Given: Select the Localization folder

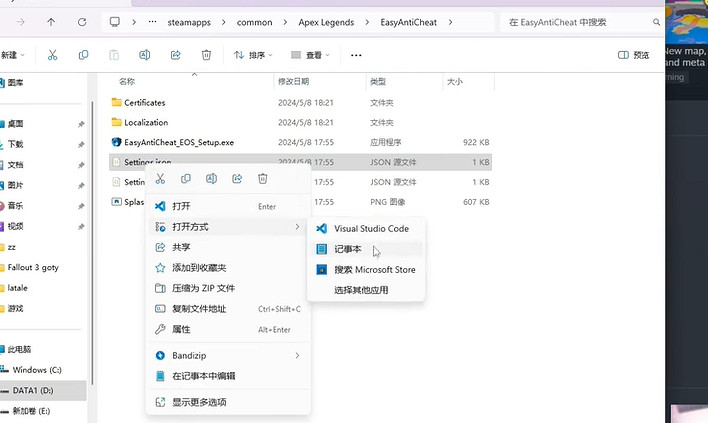Looking at the screenshot, I should click(301, 123).
